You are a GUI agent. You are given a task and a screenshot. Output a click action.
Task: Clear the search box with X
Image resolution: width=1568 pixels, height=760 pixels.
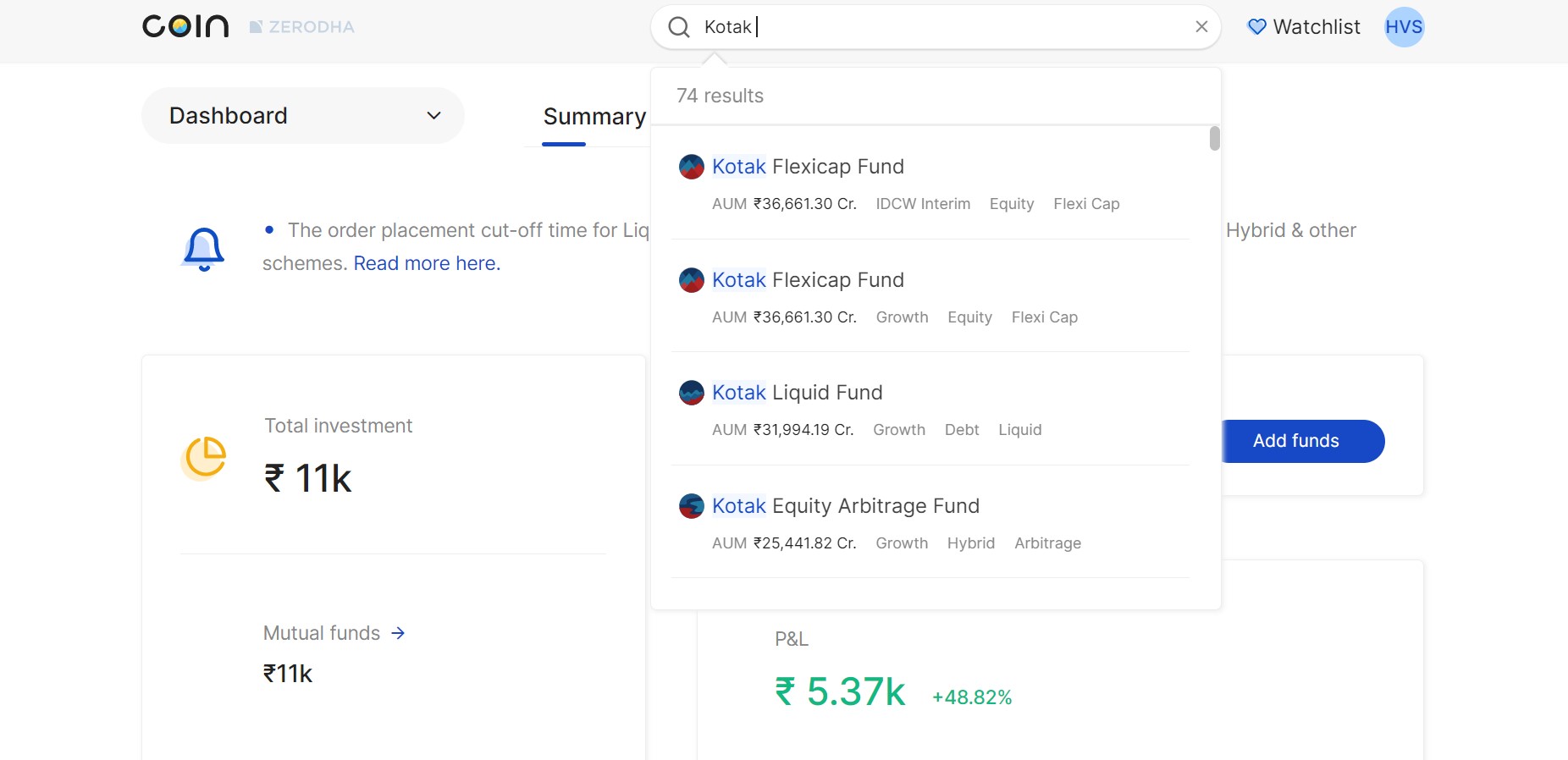tap(1201, 27)
